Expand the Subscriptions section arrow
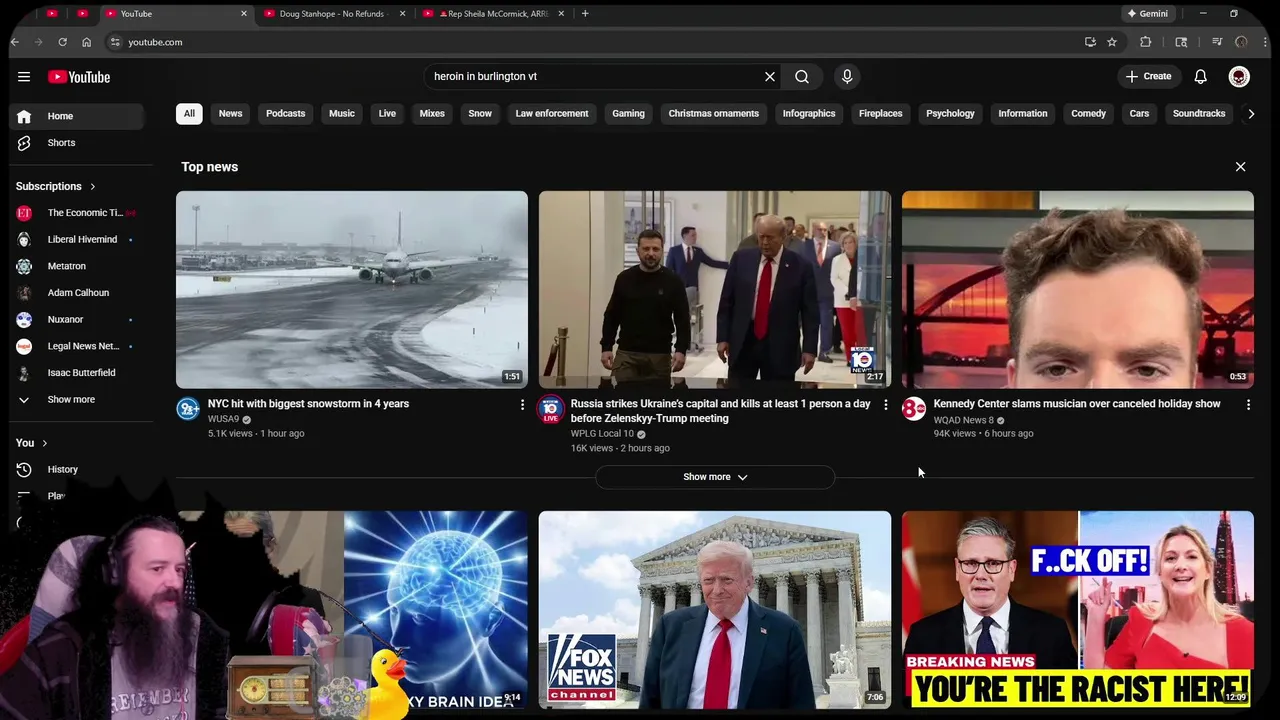This screenshot has width=1280, height=720. click(x=93, y=186)
